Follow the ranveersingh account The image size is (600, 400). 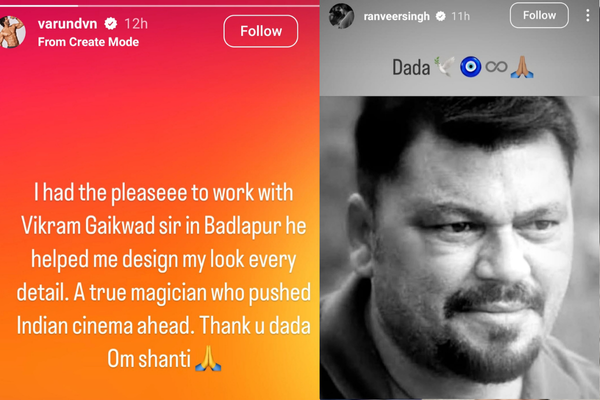click(539, 15)
